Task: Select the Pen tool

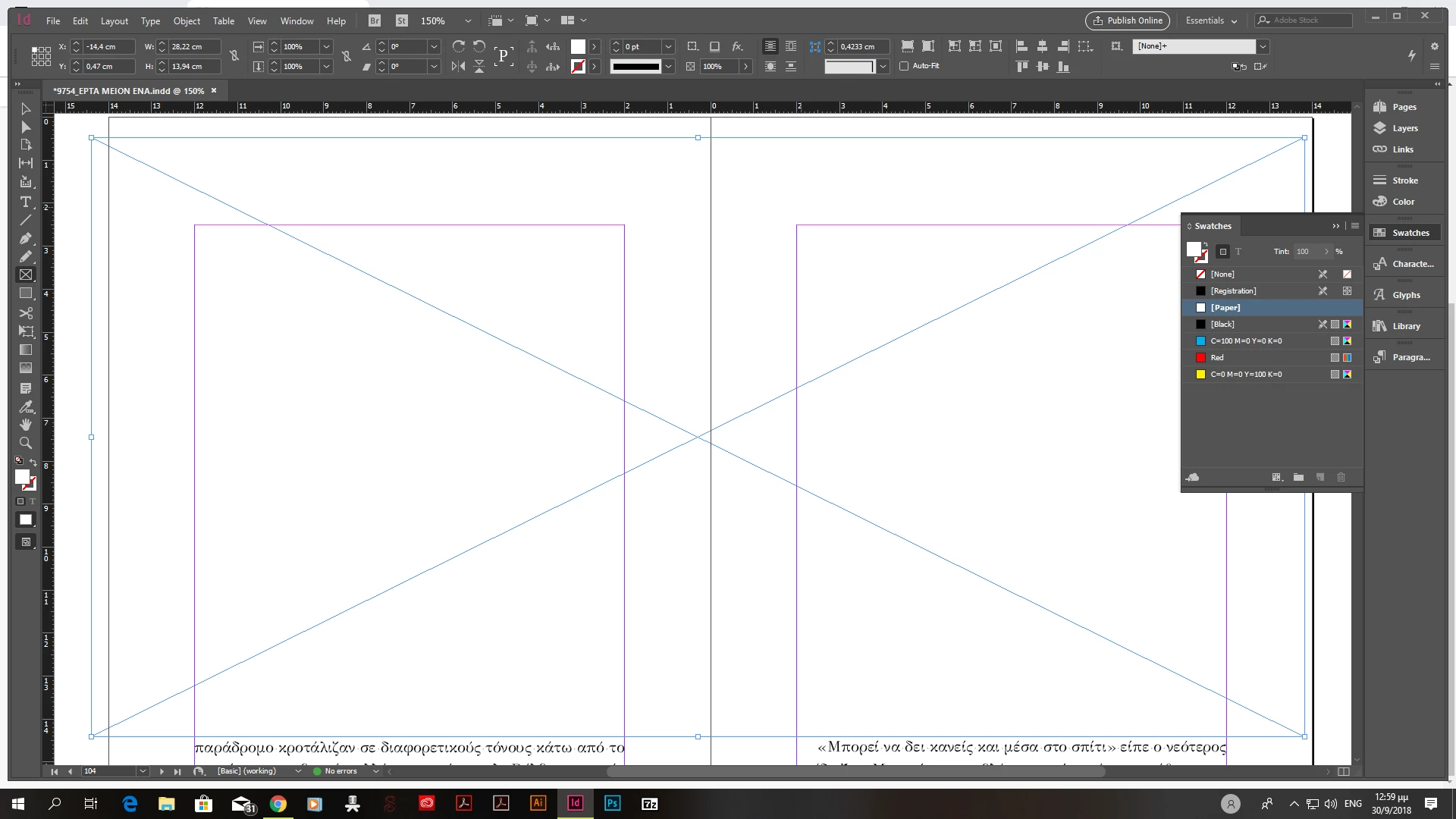Action: coord(26,238)
